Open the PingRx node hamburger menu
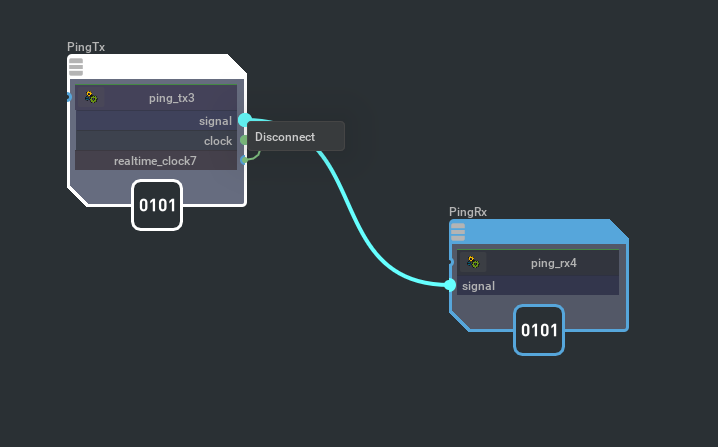This screenshot has width=718, height=447. (458, 232)
